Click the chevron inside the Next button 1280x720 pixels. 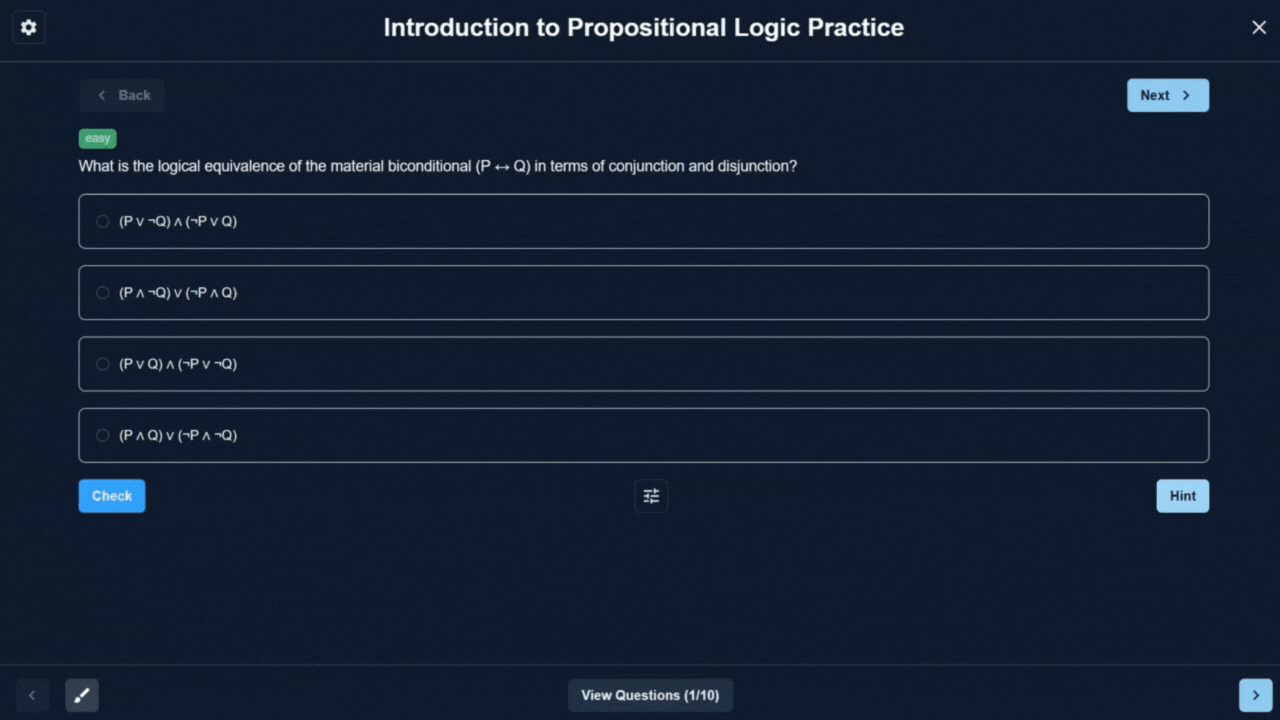point(1186,96)
